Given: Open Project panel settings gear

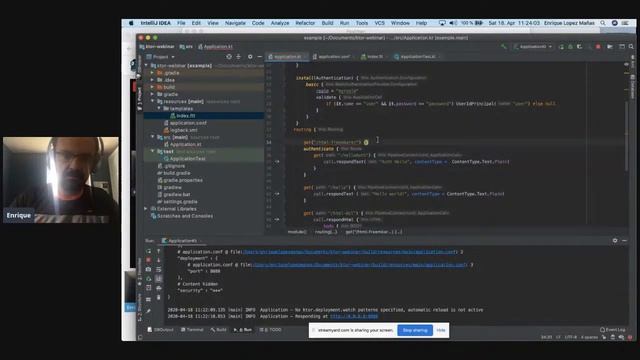Looking at the screenshot, I should click(250, 57).
